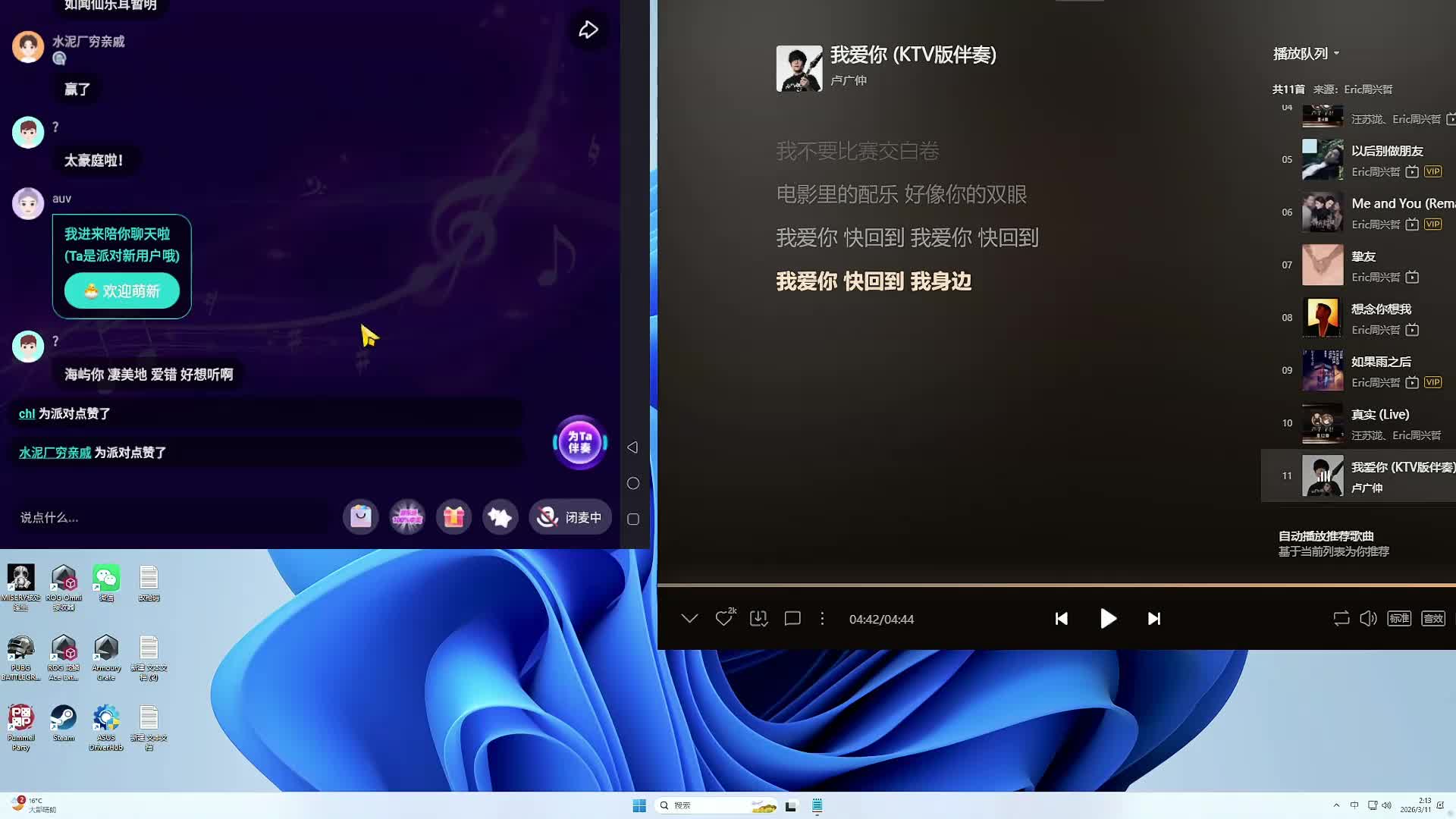
Task: Click the 欢迎萌新 welcome button
Action: [122, 291]
